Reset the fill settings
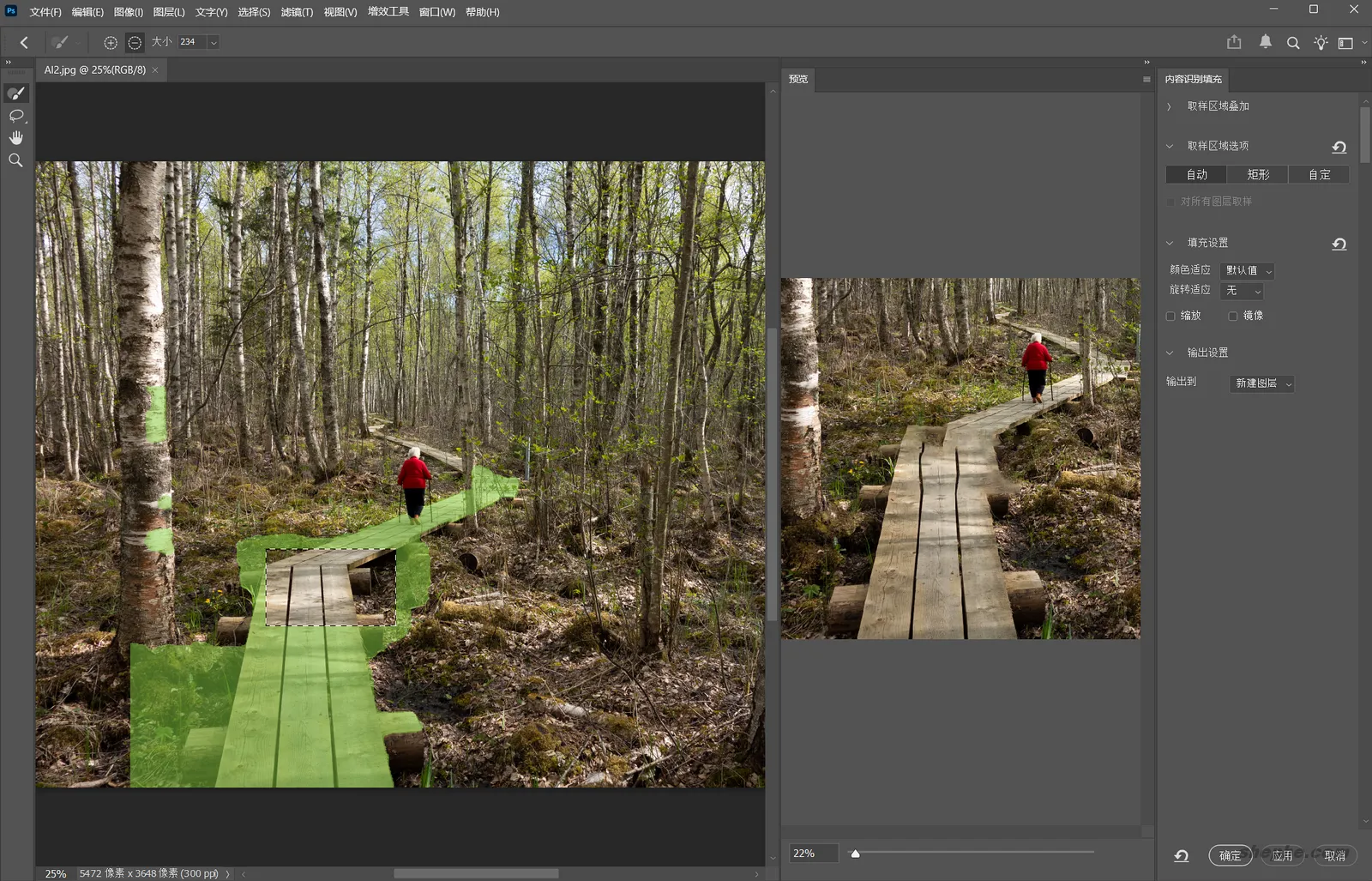1372x881 pixels. tap(1339, 244)
